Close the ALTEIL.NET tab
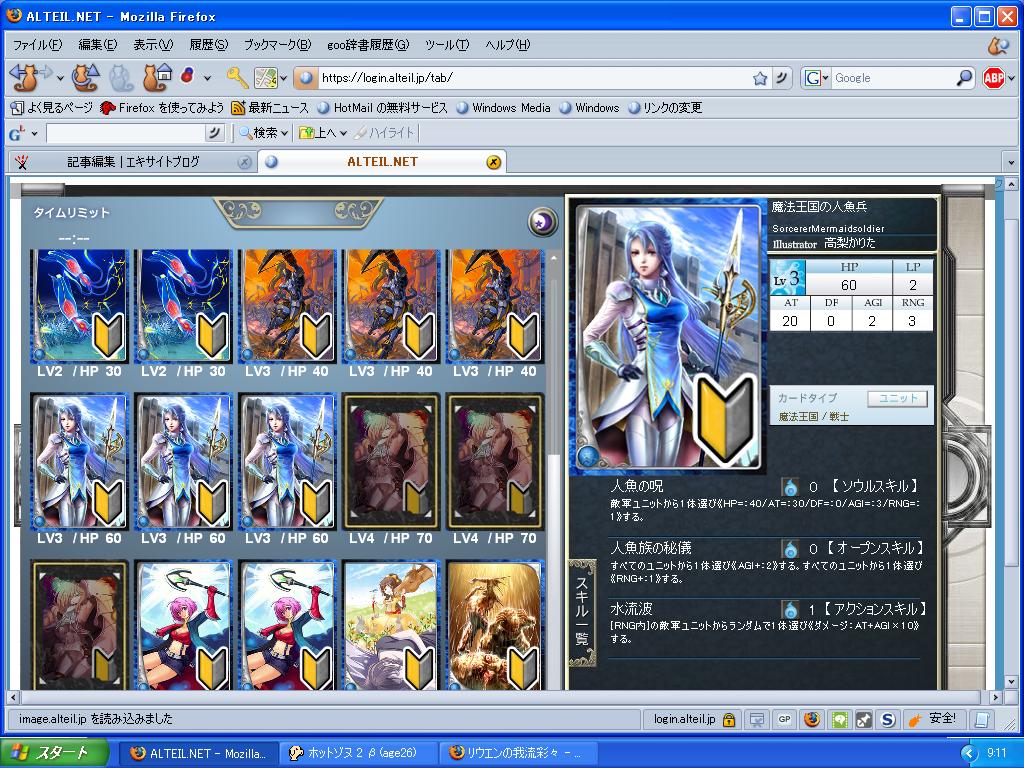Screen dimensions: 1024x768 494,163
